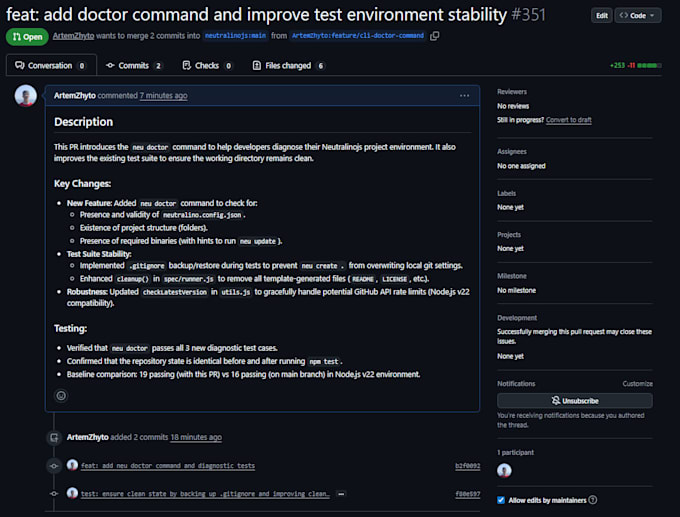Click the Checks tab checklist icon
This screenshot has height=517, width=680.
tap(186, 65)
